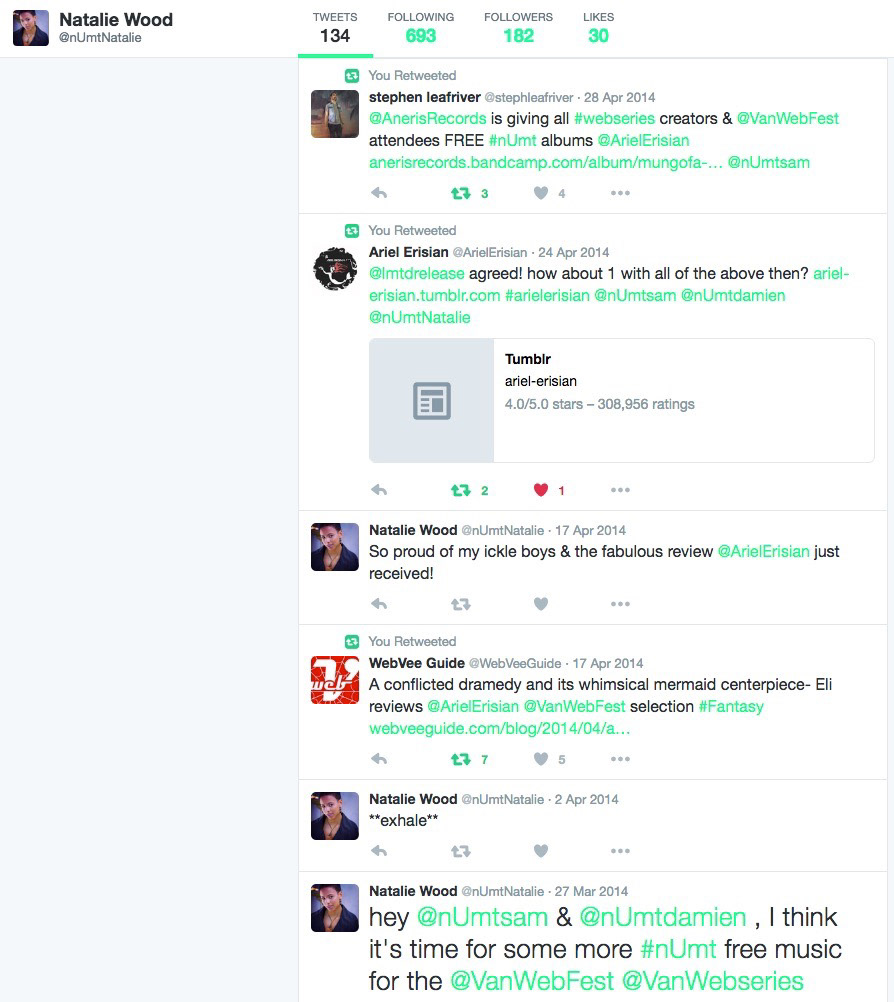894x1002 pixels.
Task: Open more options on stephen leafriver's tweet
Action: (x=620, y=193)
